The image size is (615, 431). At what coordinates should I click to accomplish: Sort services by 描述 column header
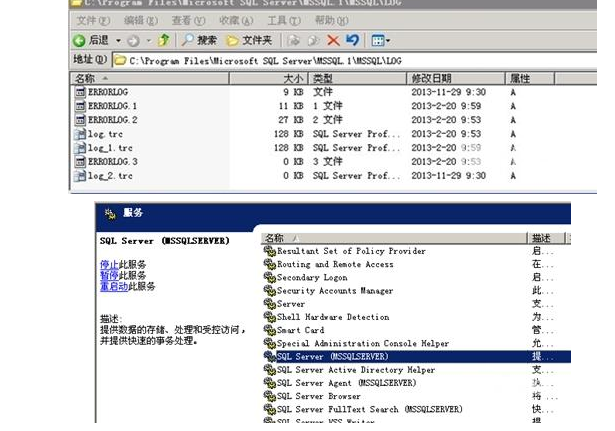[x=546, y=238]
